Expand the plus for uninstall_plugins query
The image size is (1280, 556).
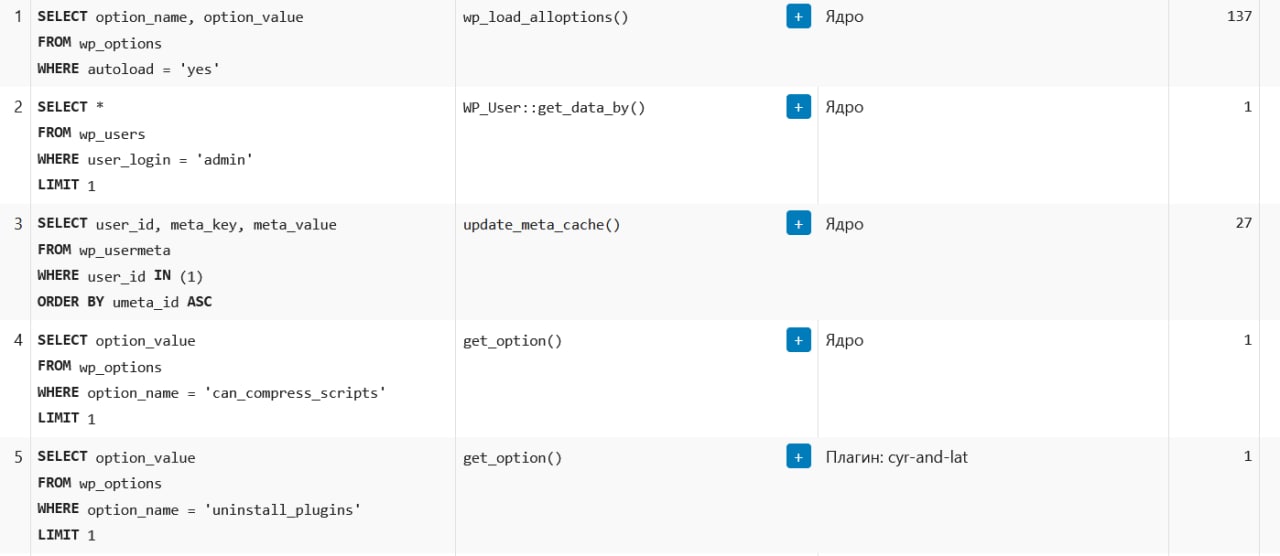click(x=798, y=457)
